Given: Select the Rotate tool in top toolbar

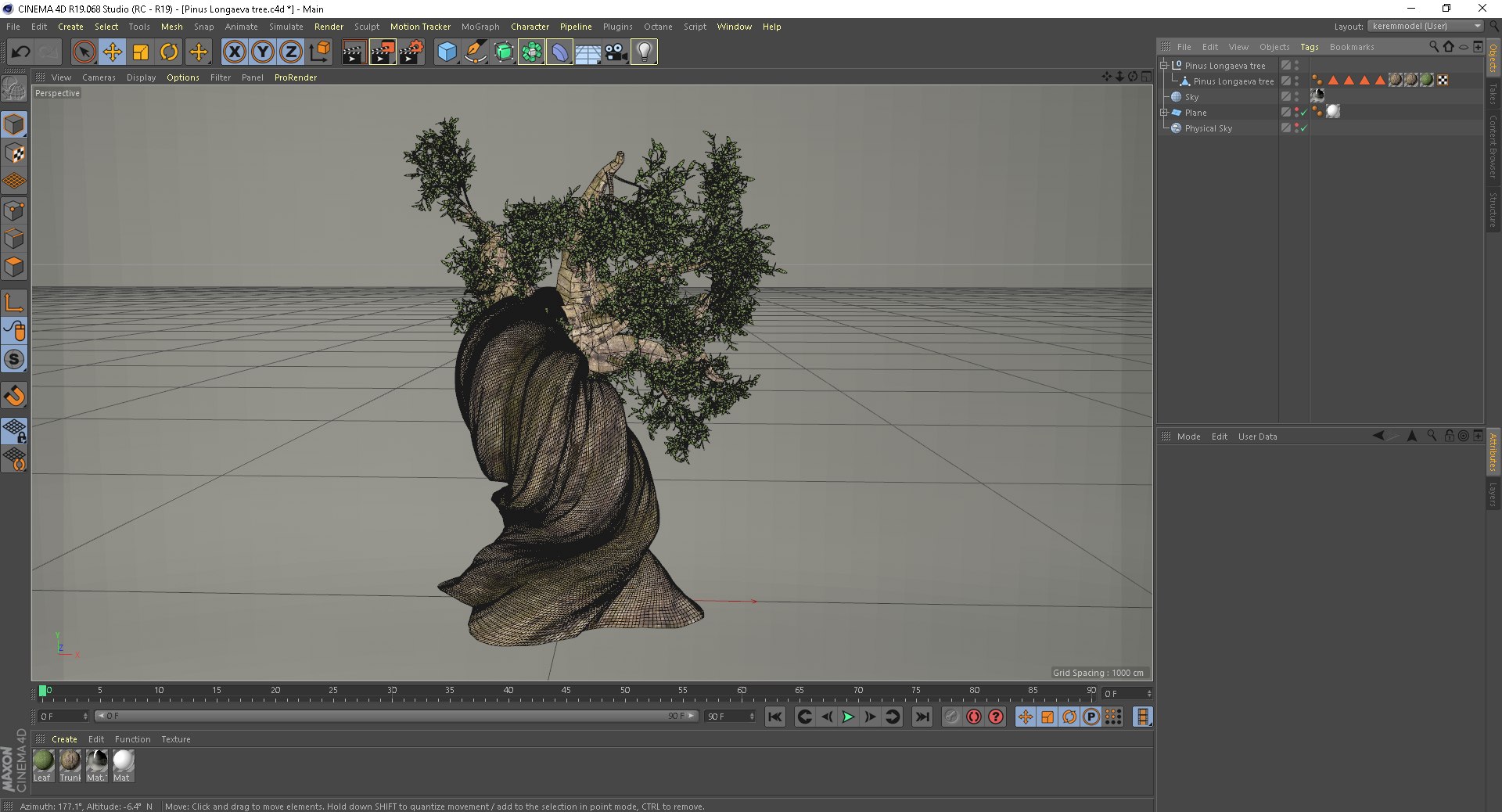Looking at the screenshot, I should [x=169, y=52].
